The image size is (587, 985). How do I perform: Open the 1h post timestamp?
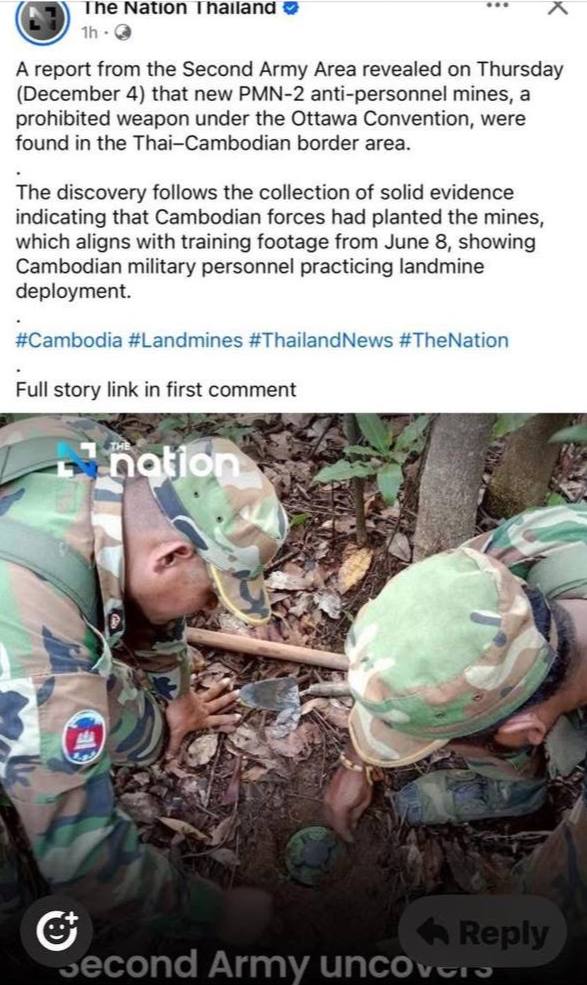point(90,33)
